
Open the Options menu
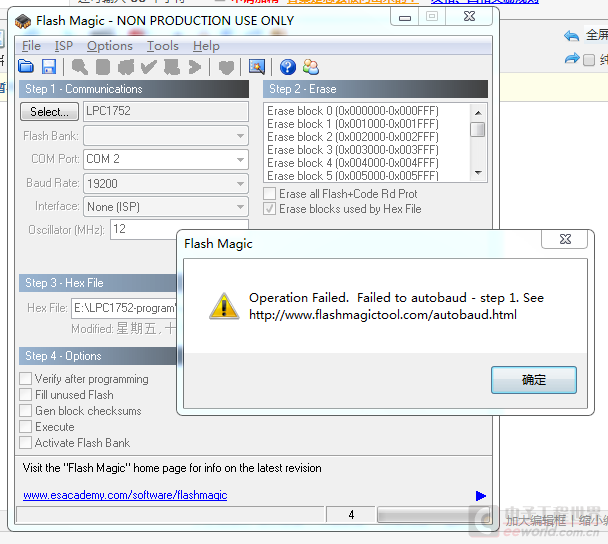tap(110, 46)
